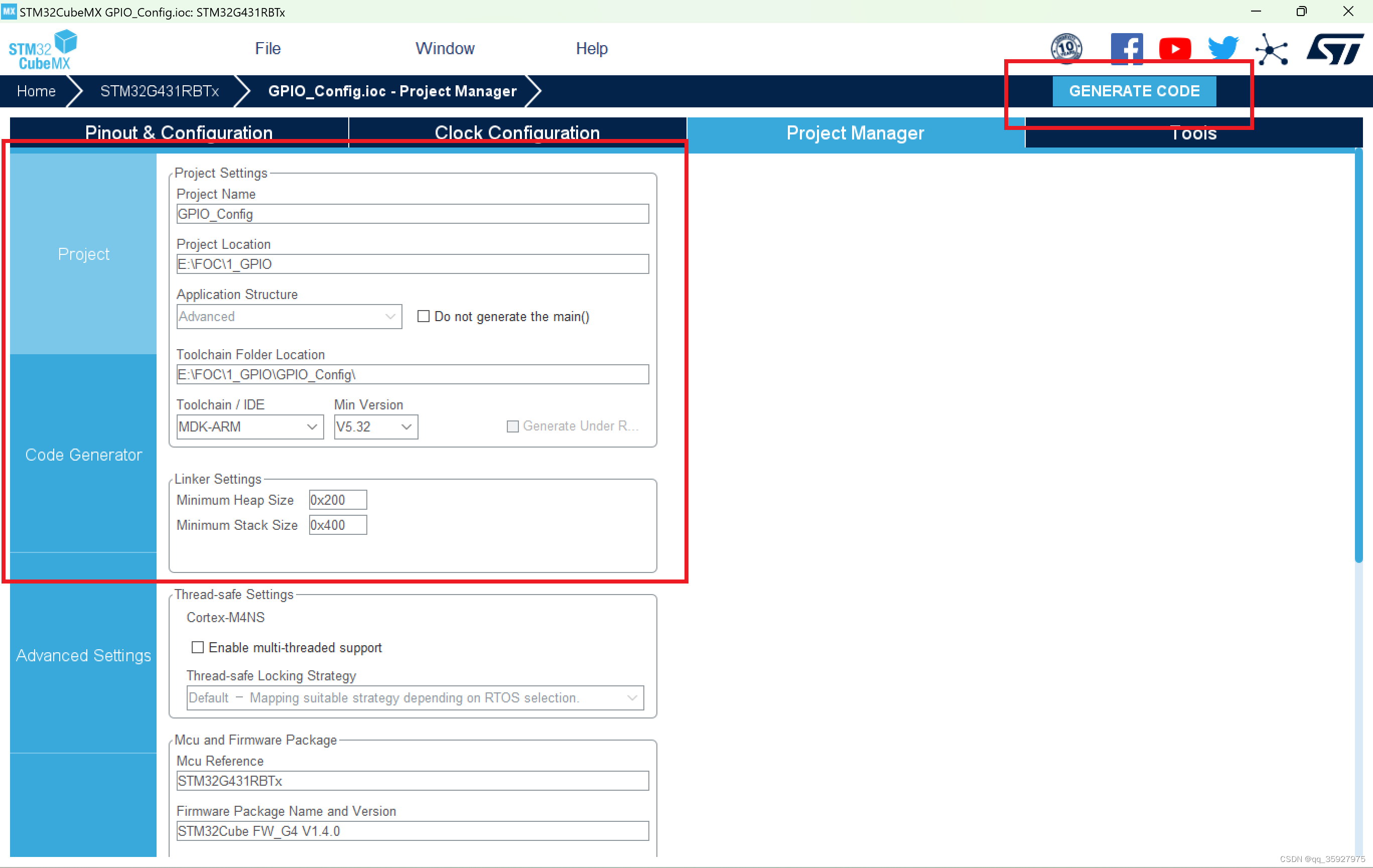Check 'Do not generate the main()' box
Screen dimensions: 1373x868
[423, 316]
